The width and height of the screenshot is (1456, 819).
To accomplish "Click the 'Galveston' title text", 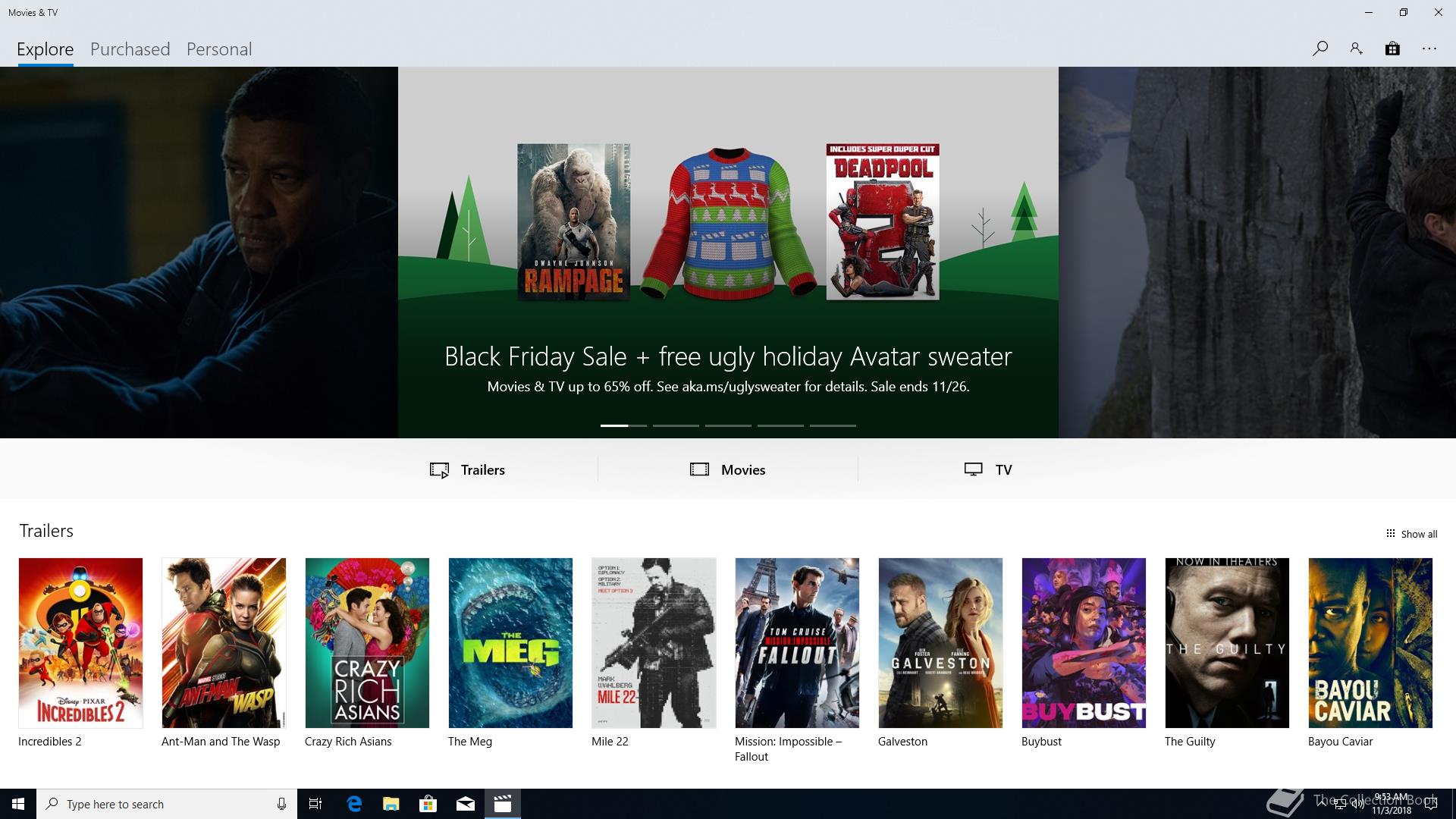I will (x=902, y=742).
